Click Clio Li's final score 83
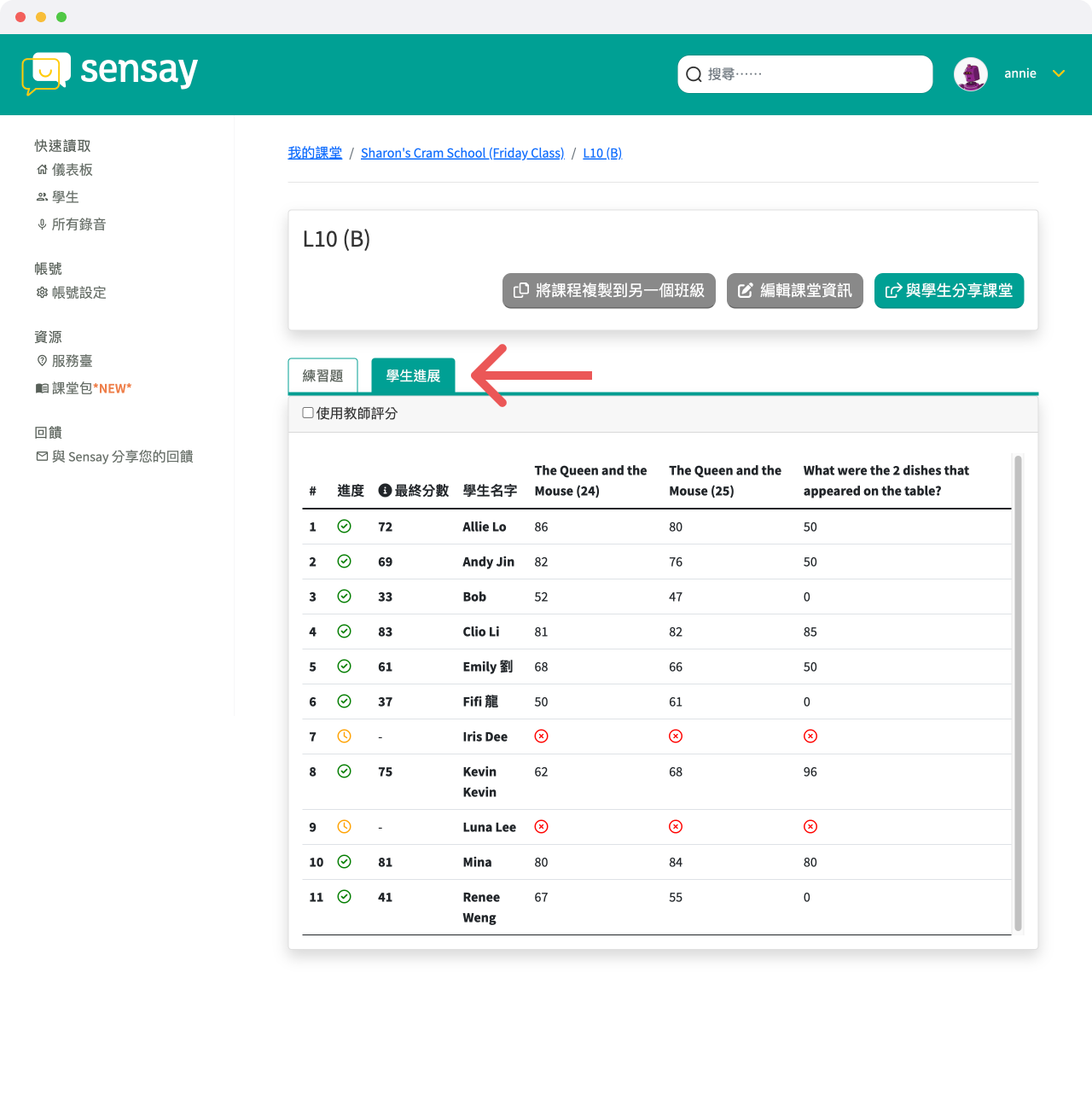 point(386,632)
